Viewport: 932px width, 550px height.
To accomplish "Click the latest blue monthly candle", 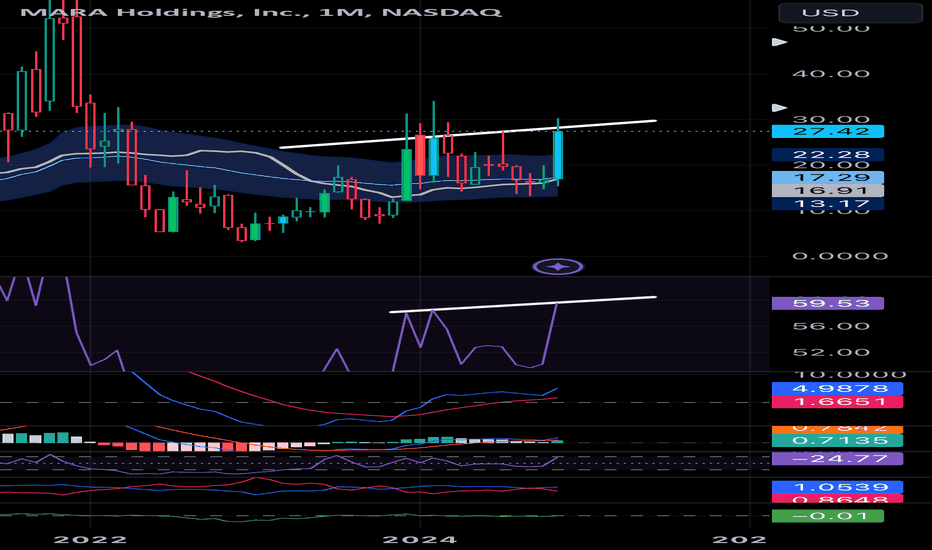I will click(x=558, y=155).
